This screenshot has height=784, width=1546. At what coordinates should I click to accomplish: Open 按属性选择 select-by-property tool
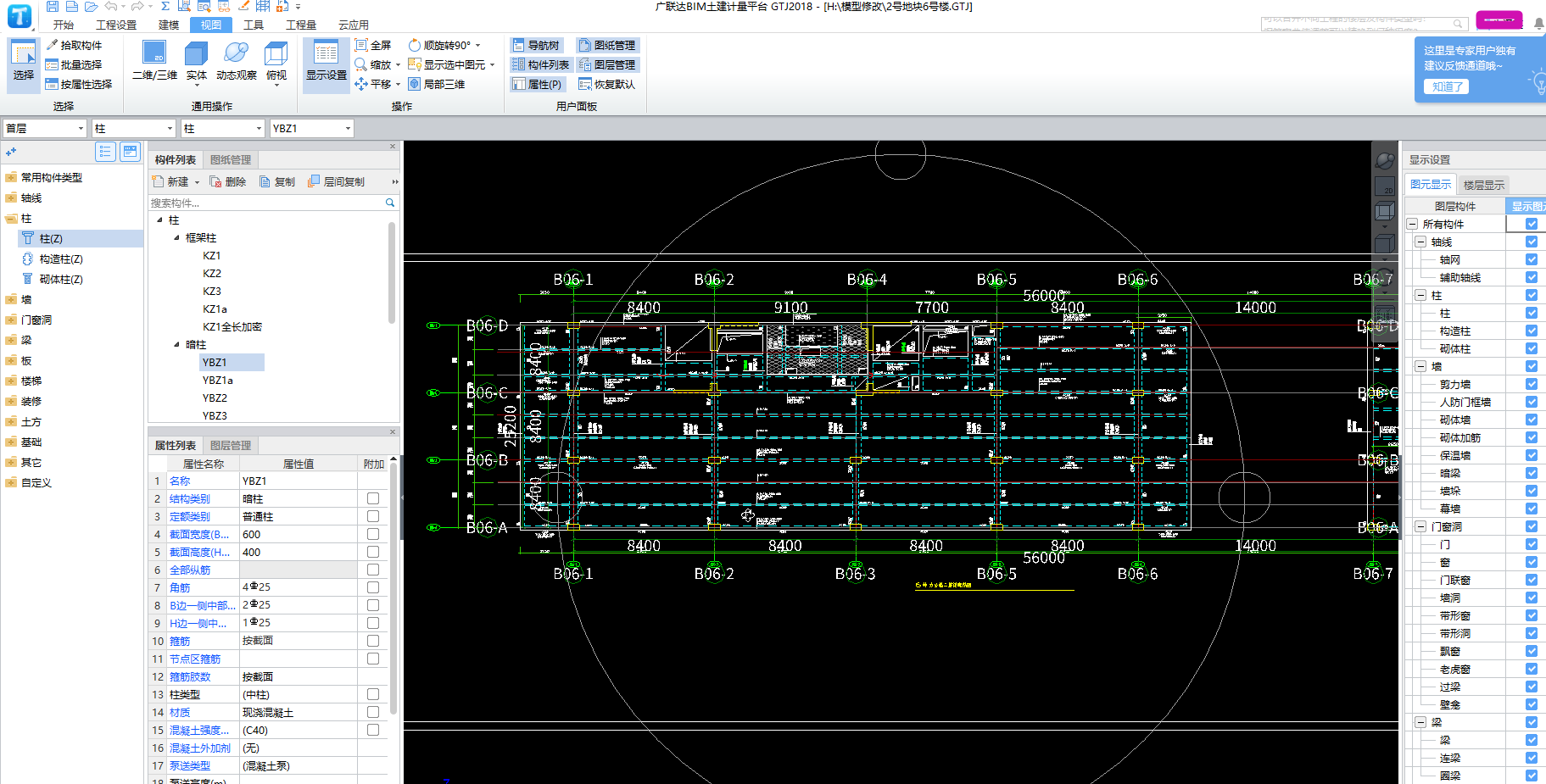79,84
